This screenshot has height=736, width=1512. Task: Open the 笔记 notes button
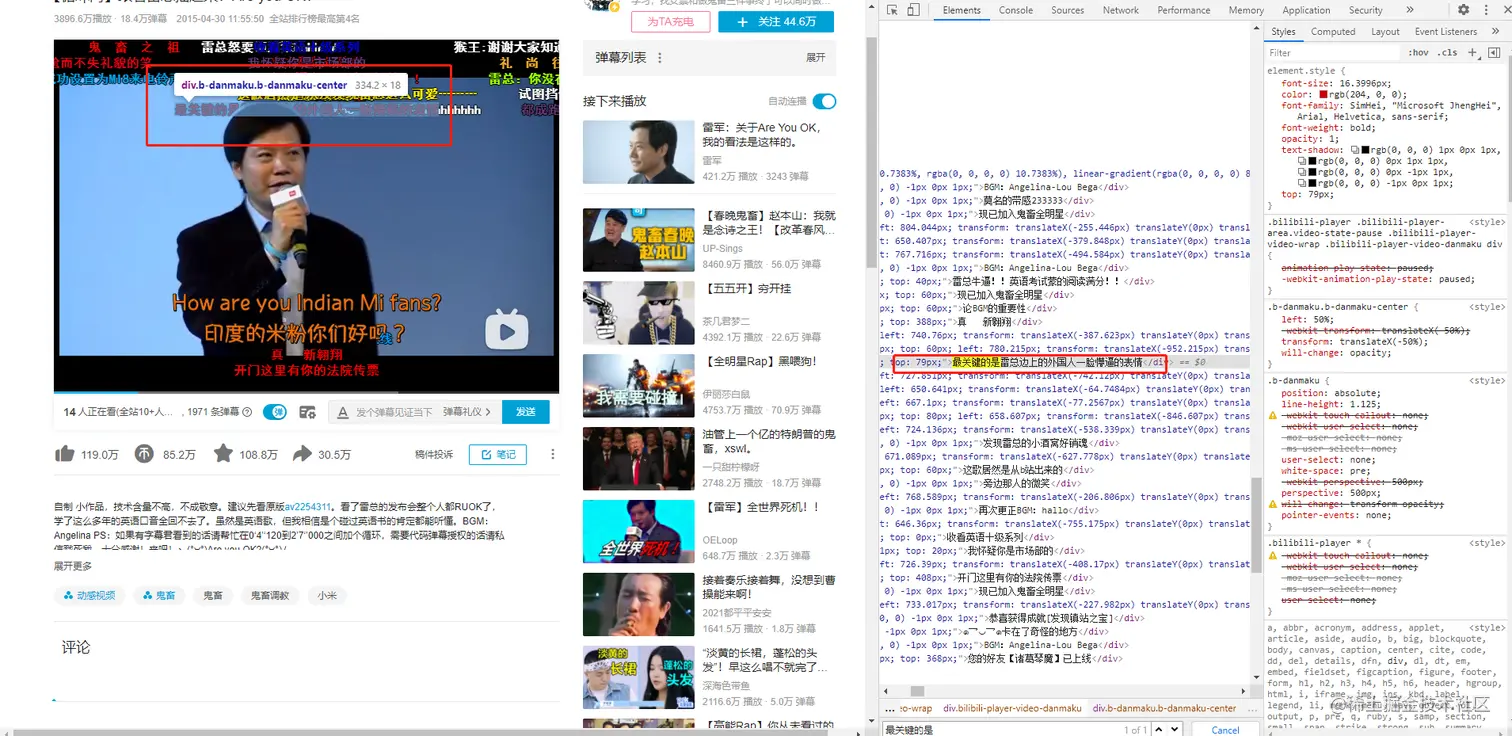pyautogui.click(x=498, y=454)
